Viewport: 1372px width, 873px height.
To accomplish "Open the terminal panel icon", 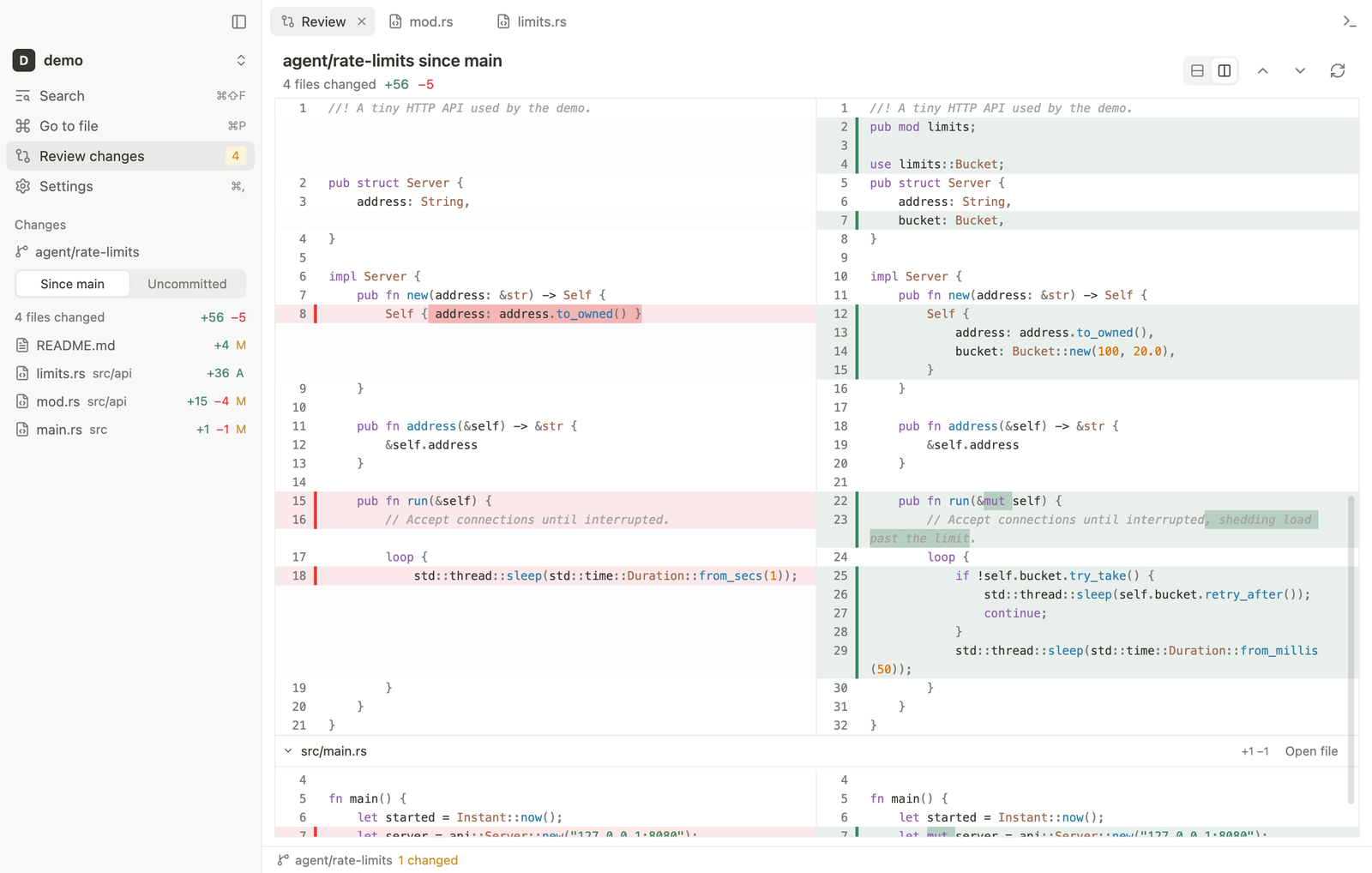I will click(x=1349, y=21).
